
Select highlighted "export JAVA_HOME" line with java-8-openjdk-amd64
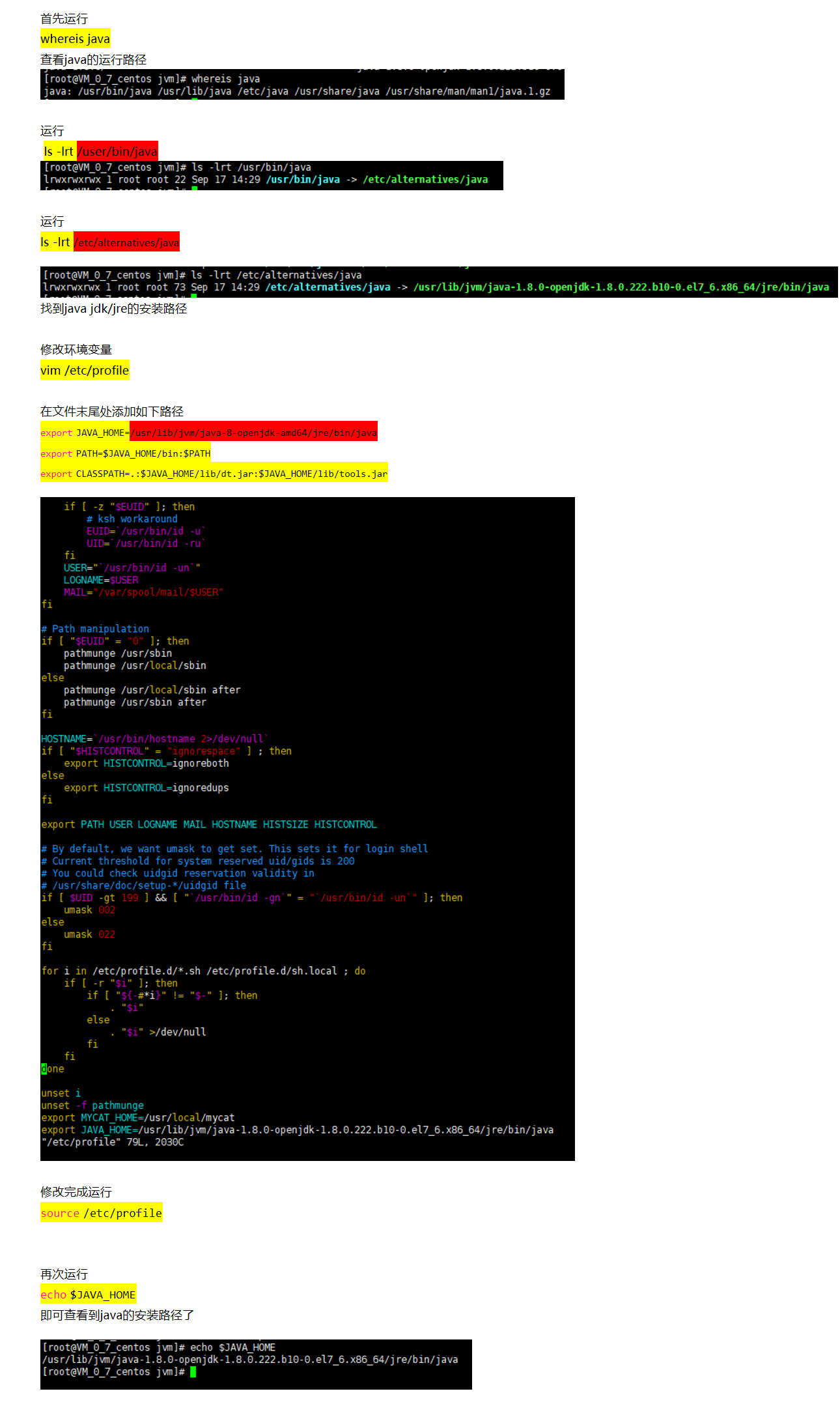click(209, 432)
